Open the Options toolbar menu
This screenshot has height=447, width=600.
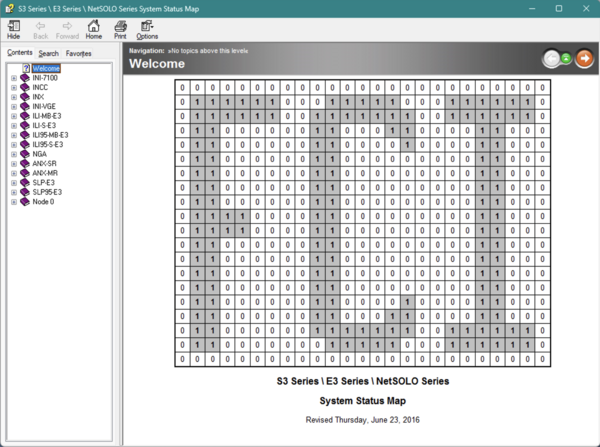147,30
